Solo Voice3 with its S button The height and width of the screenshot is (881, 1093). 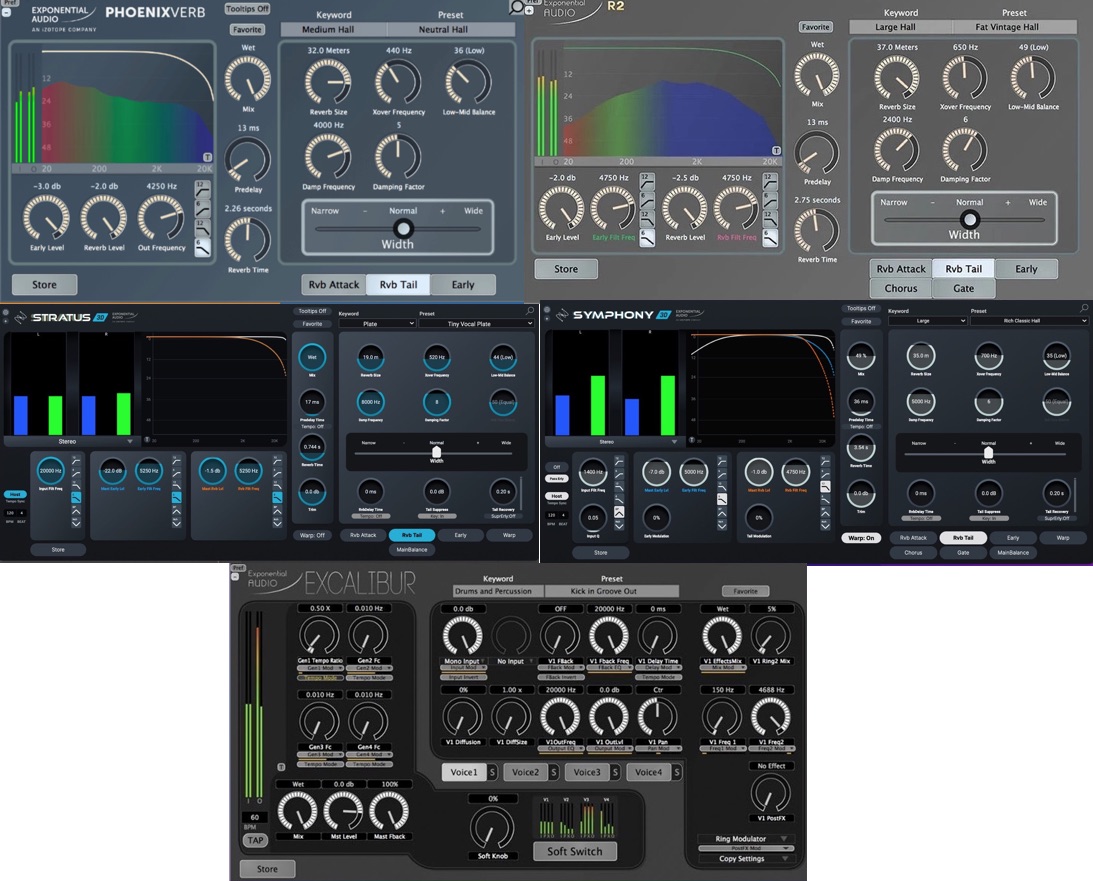(x=616, y=772)
